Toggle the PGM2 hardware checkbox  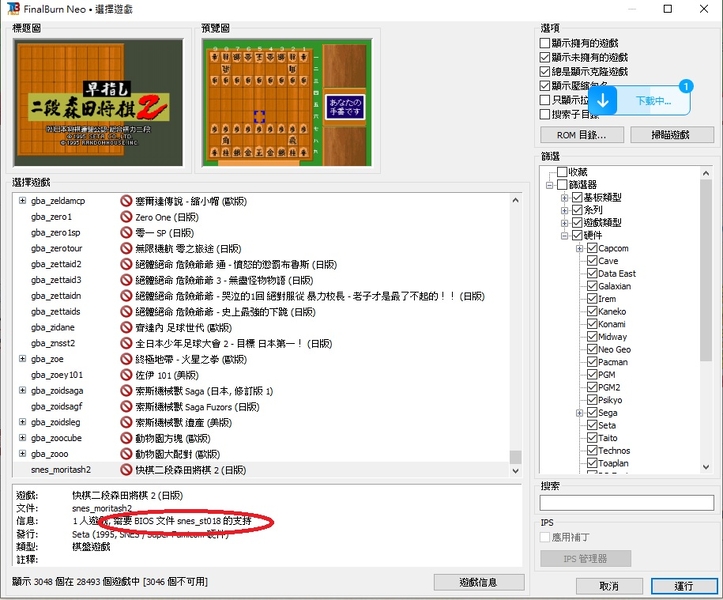pos(592,387)
